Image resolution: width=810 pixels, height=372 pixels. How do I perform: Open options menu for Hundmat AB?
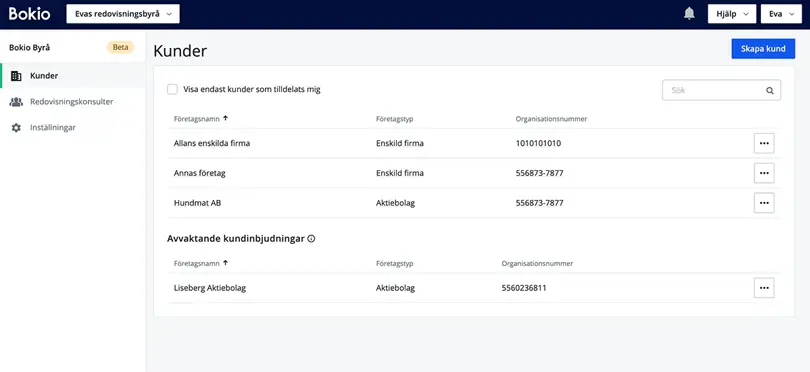[764, 203]
